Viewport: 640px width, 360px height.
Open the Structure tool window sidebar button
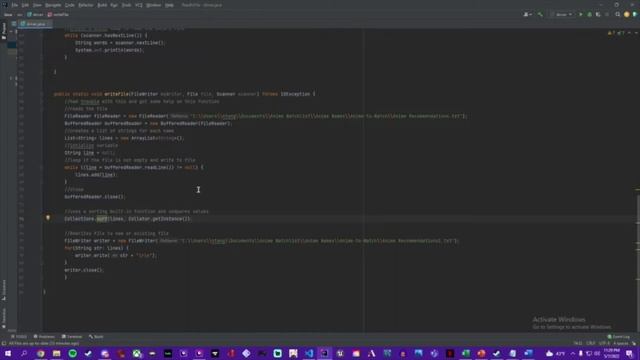pos(4,290)
